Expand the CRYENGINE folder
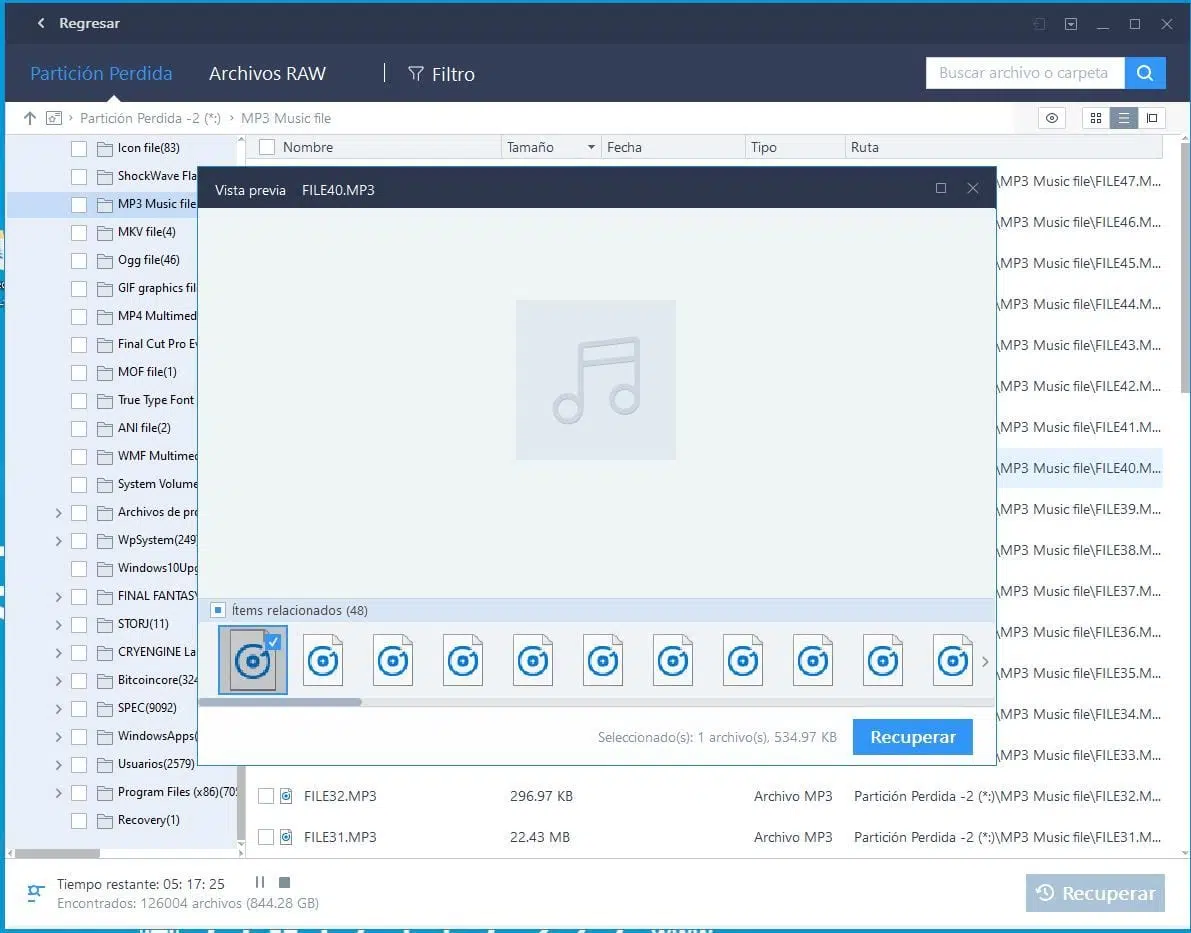1191x933 pixels. [58, 653]
